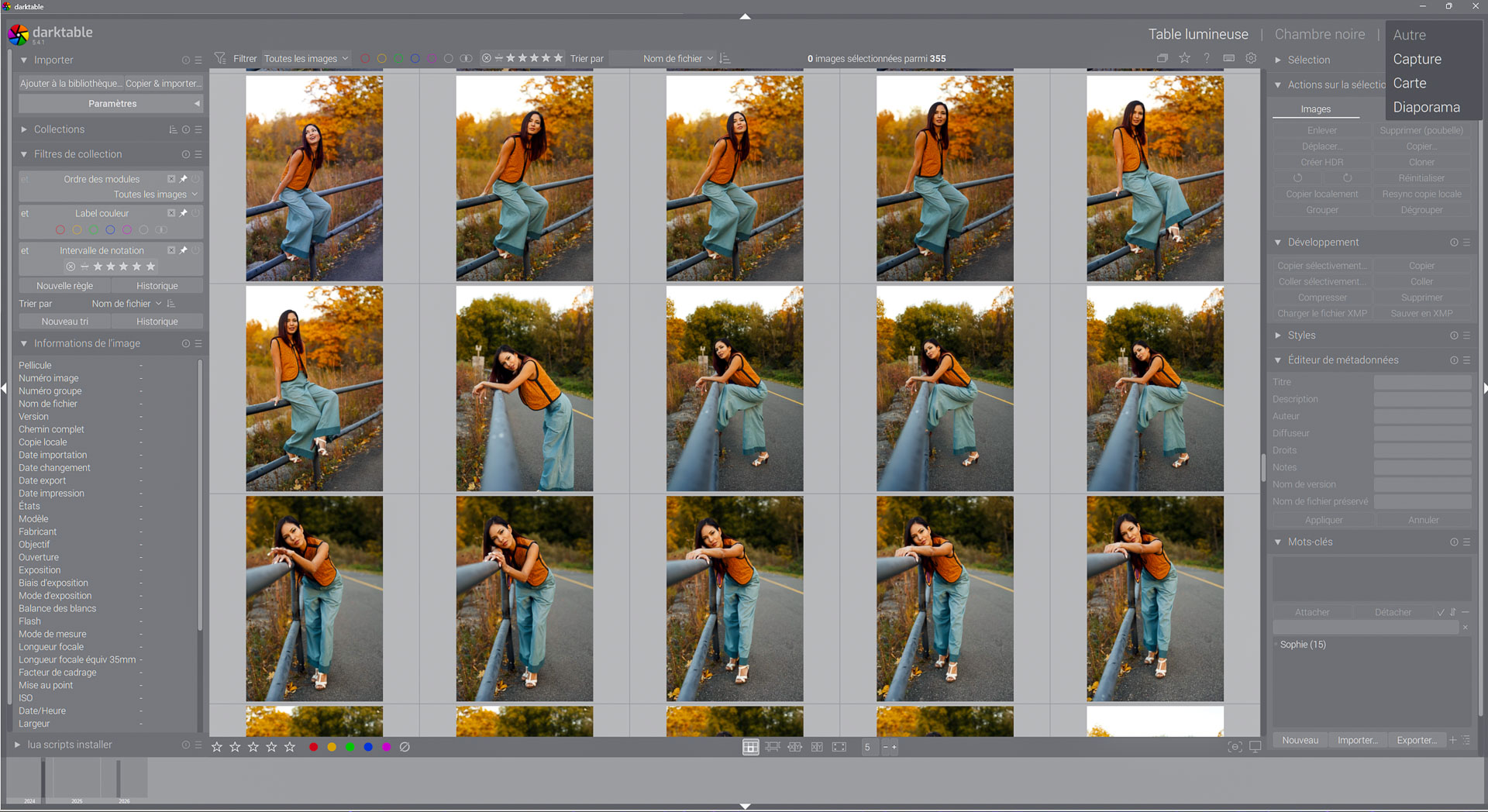
Task: Apply five-star rating from bottom toolbar
Action: pos(290,747)
